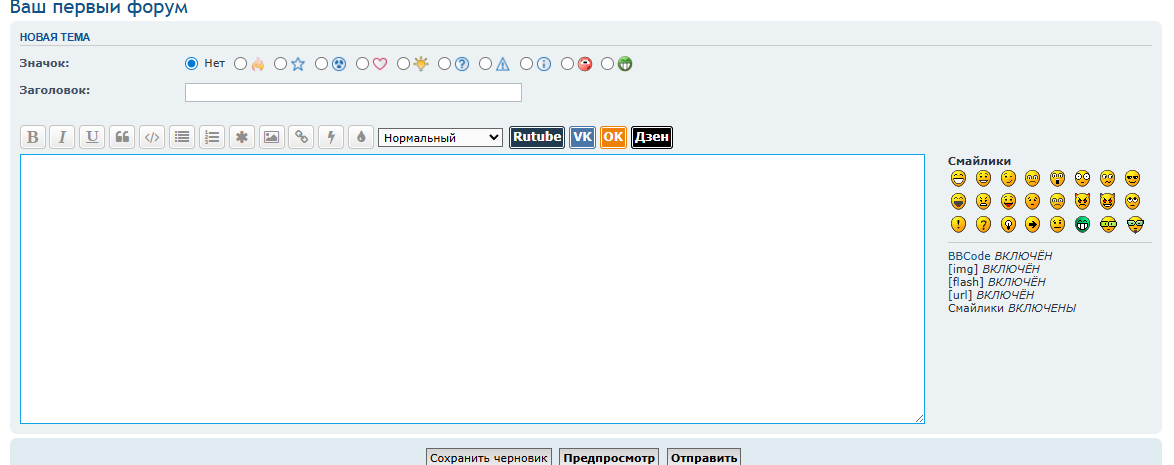Insert a quote block using the quote icon
The width and height of the screenshot is (1174, 465).
(x=122, y=137)
